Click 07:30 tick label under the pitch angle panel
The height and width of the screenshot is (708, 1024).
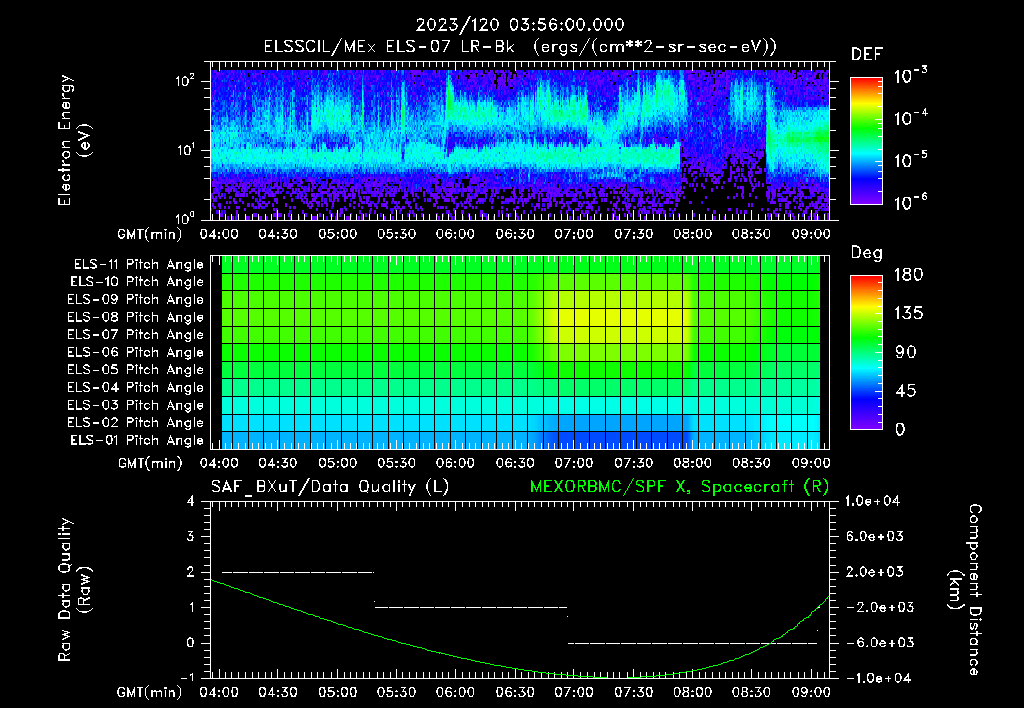(x=633, y=464)
